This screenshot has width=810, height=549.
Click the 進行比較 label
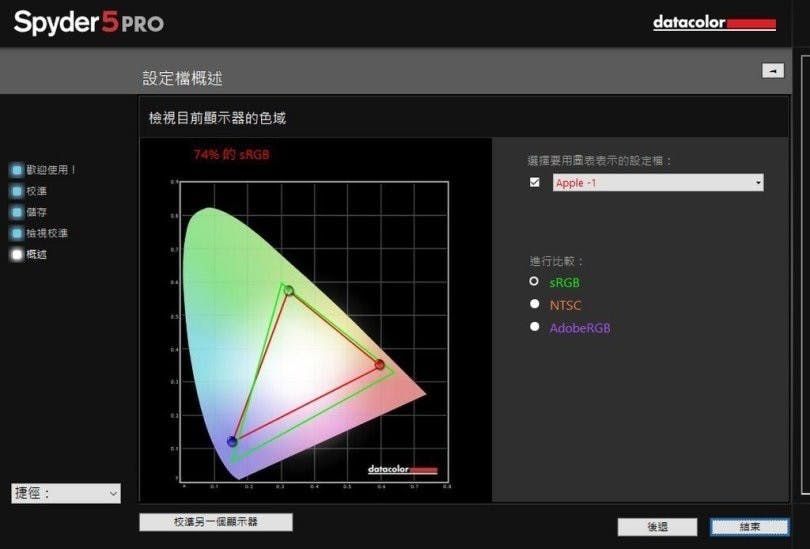[556, 261]
